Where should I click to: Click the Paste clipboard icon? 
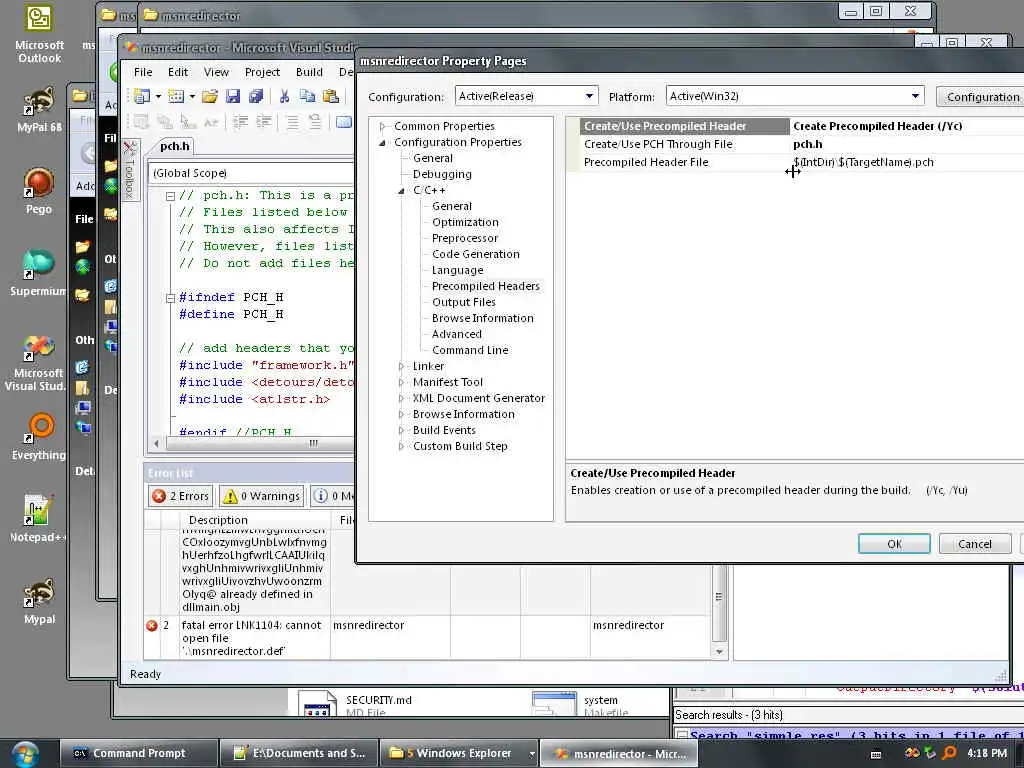tap(331, 96)
